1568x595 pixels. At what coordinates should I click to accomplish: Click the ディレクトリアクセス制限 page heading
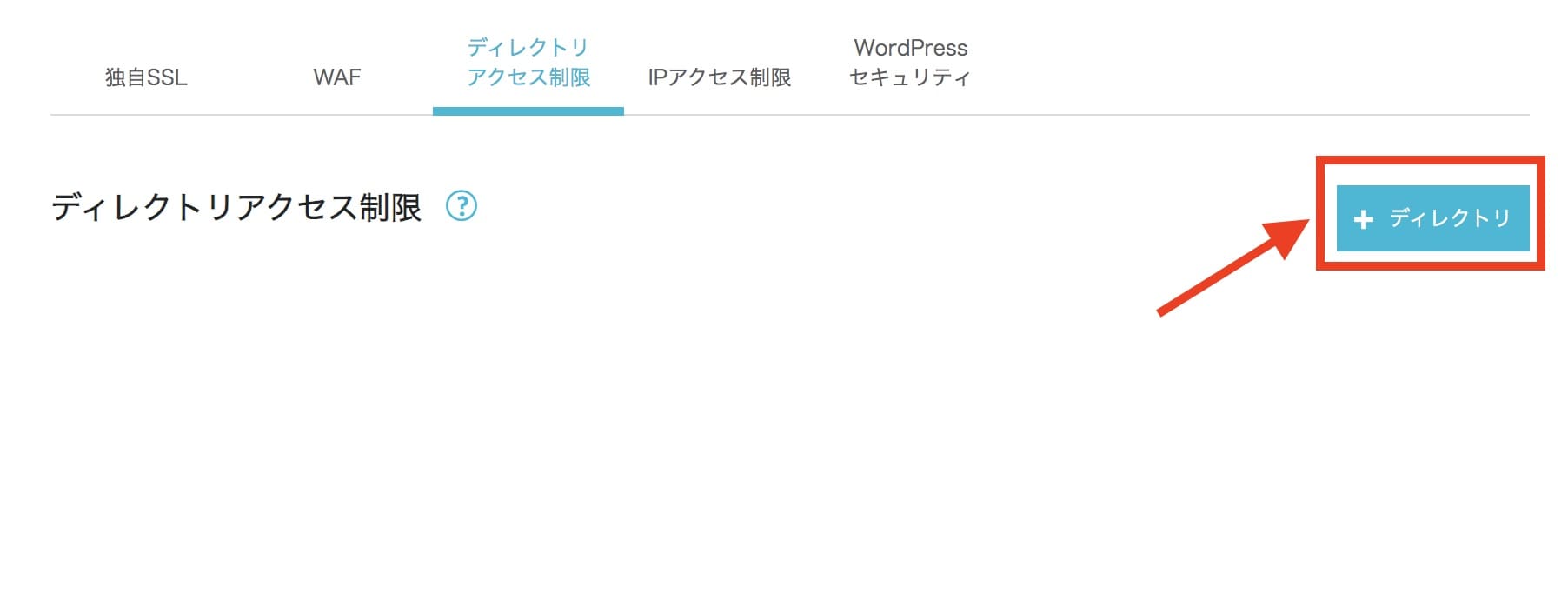pyautogui.click(x=236, y=207)
